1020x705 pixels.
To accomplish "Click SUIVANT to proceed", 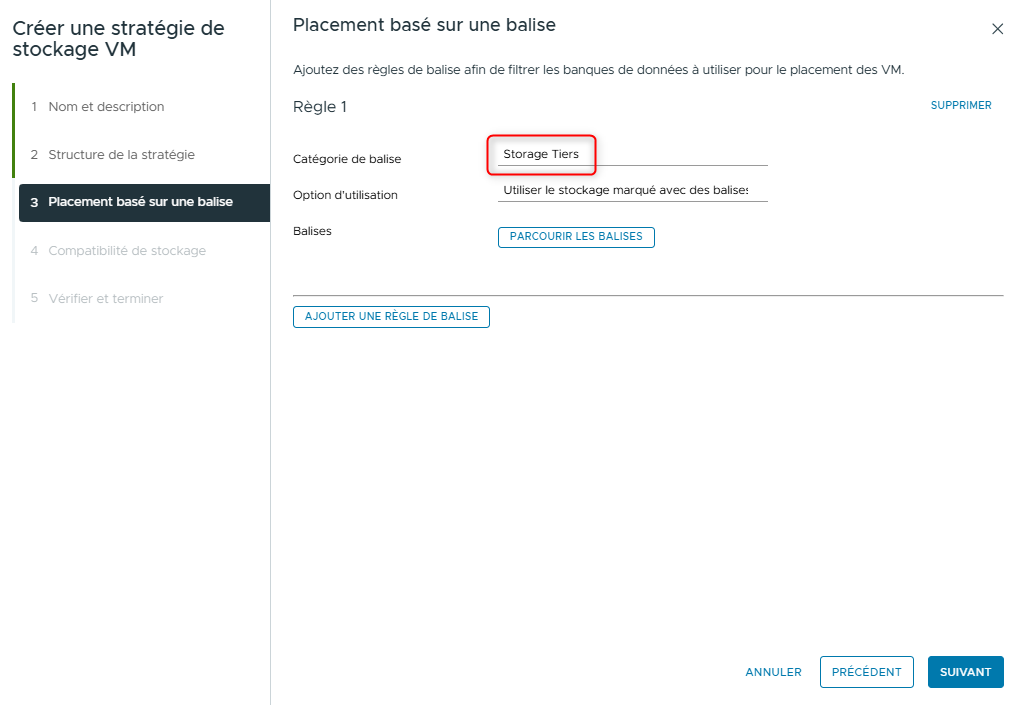I will (964, 671).
